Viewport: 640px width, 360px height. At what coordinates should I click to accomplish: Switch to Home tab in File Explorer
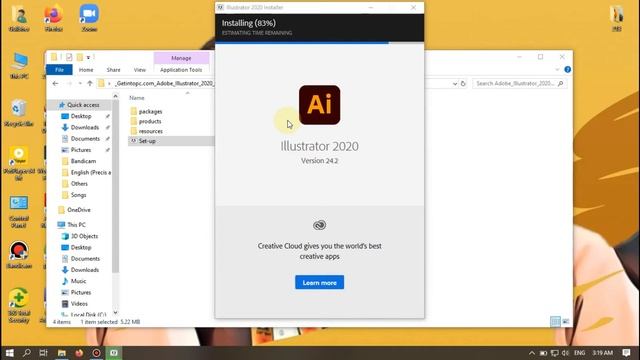click(x=86, y=70)
